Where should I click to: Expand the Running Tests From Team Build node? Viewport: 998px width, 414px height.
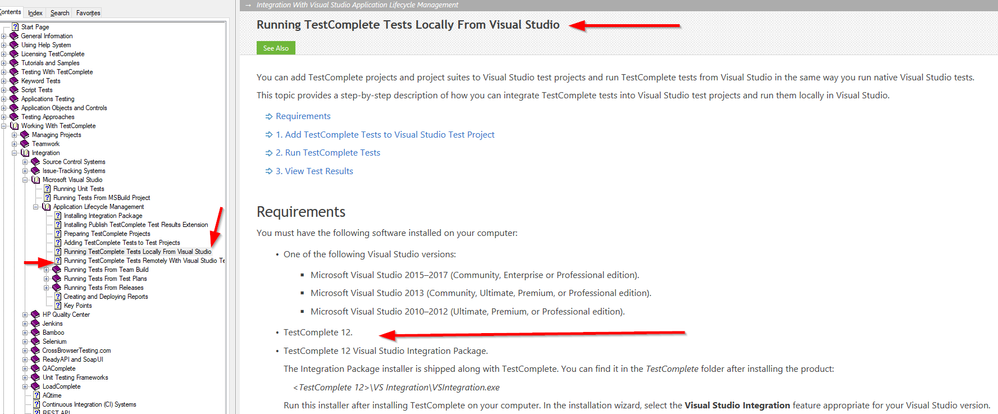47,269
